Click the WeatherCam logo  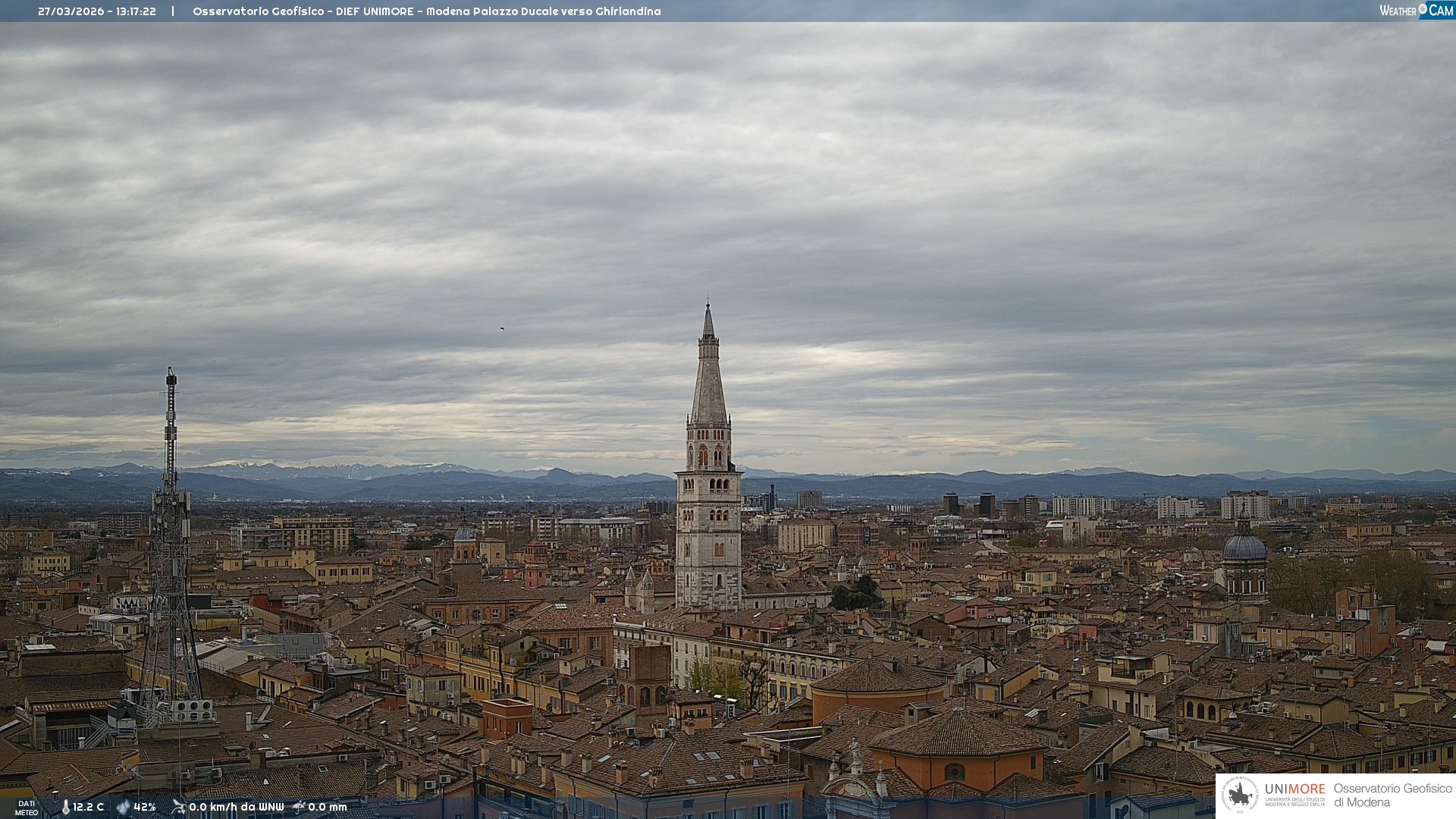tap(1416, 11)
